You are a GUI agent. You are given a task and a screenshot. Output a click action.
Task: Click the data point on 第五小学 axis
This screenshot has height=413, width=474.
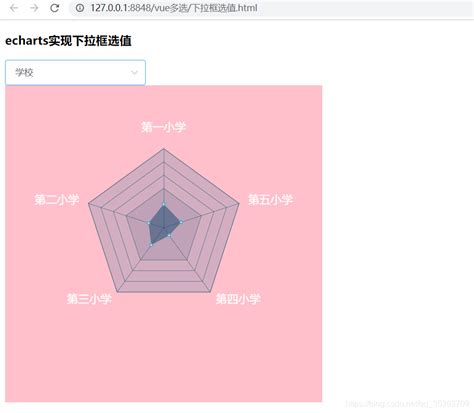click(x=181, y=222)
